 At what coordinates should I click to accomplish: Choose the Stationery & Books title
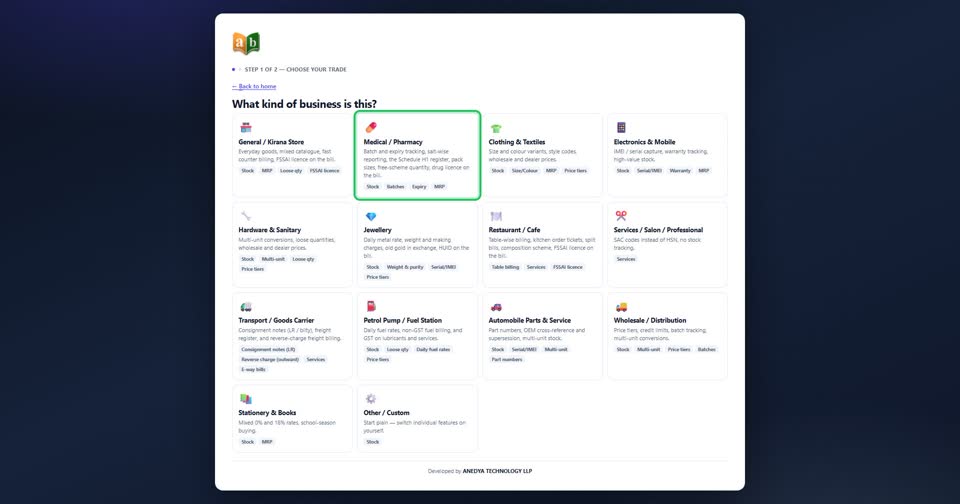(267, 413)
